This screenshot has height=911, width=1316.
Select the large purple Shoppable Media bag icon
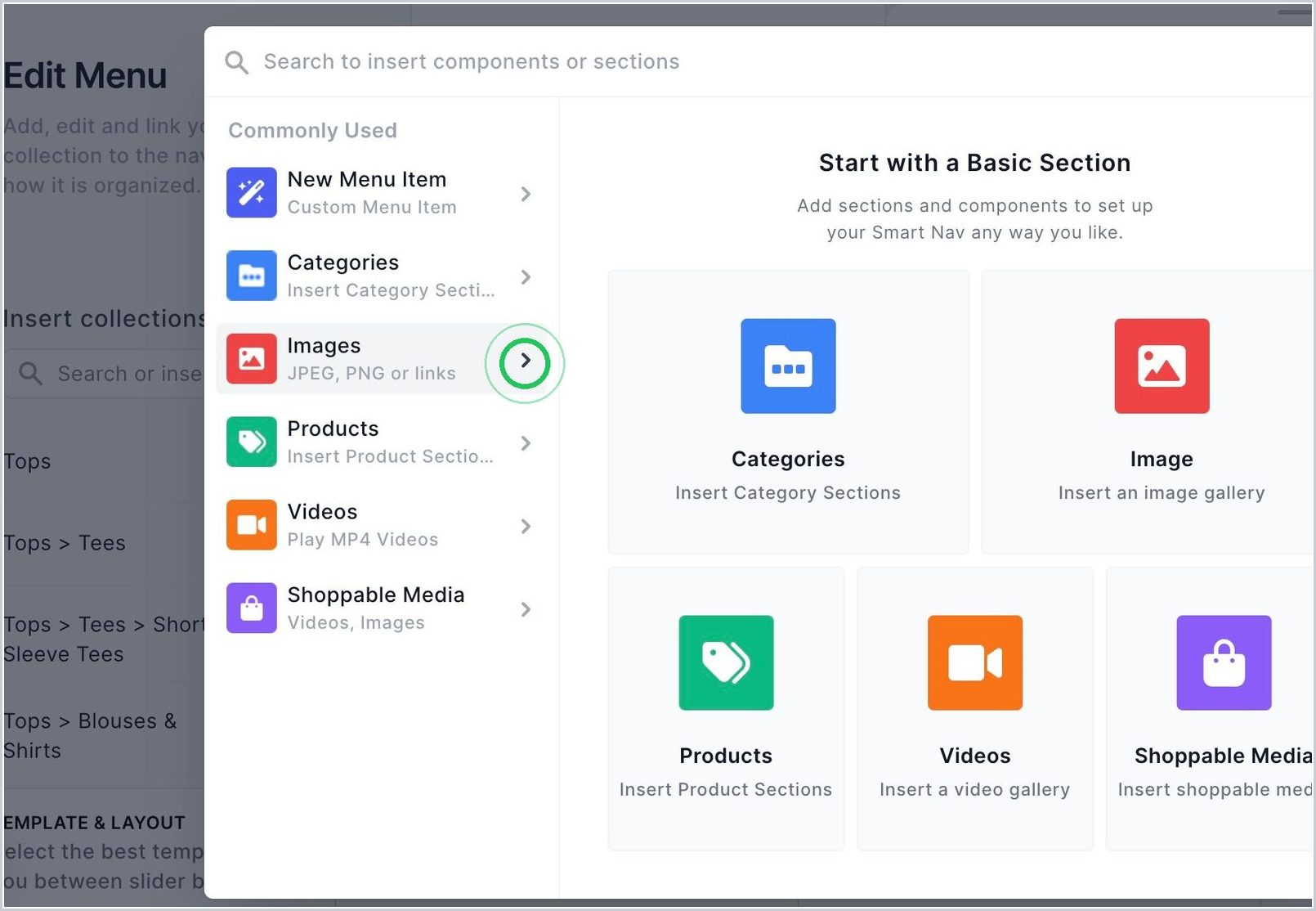coord(1224,663)
